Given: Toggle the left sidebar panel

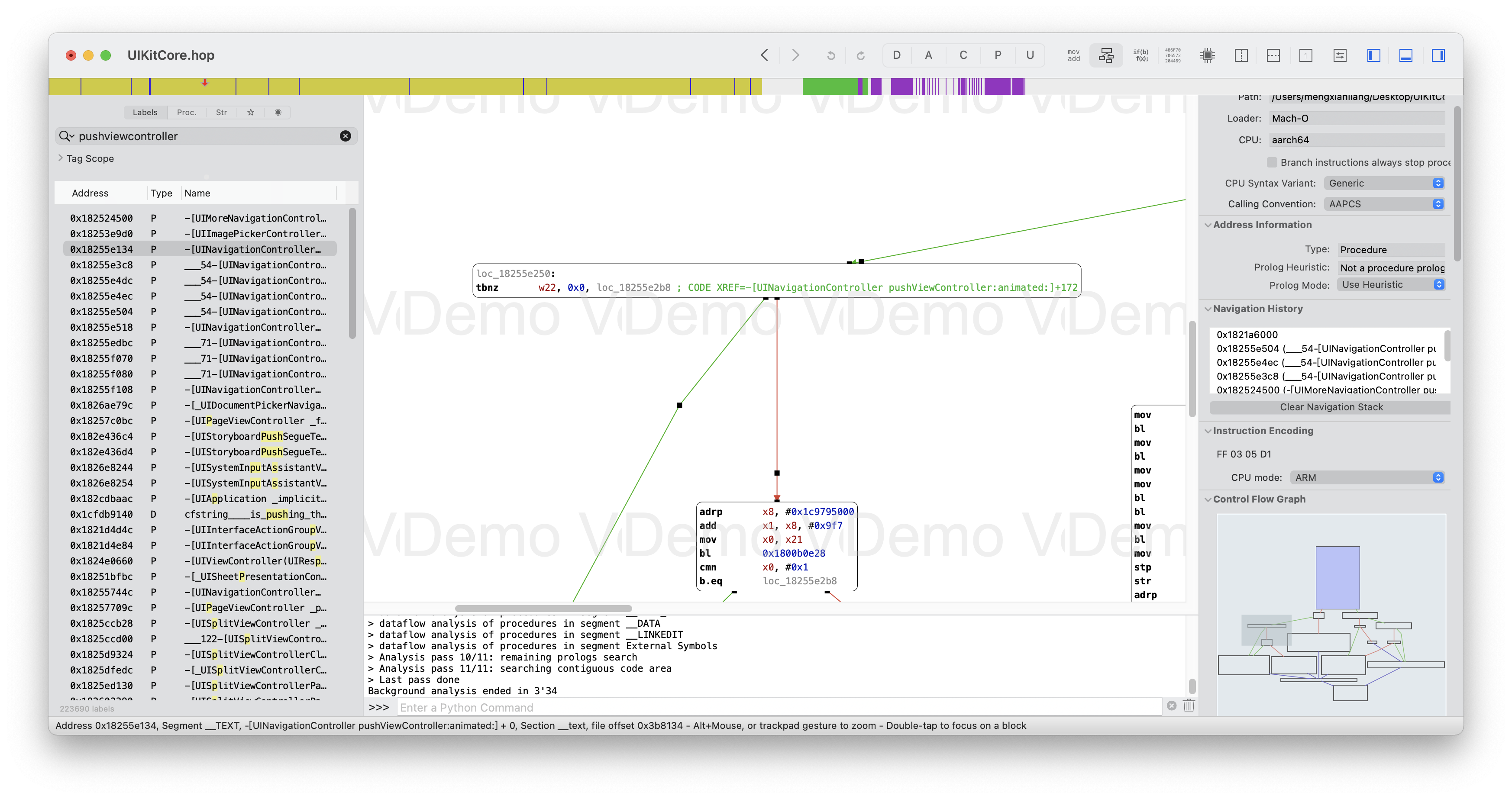Looking at the screenshot, I should tap(1373, 55).
